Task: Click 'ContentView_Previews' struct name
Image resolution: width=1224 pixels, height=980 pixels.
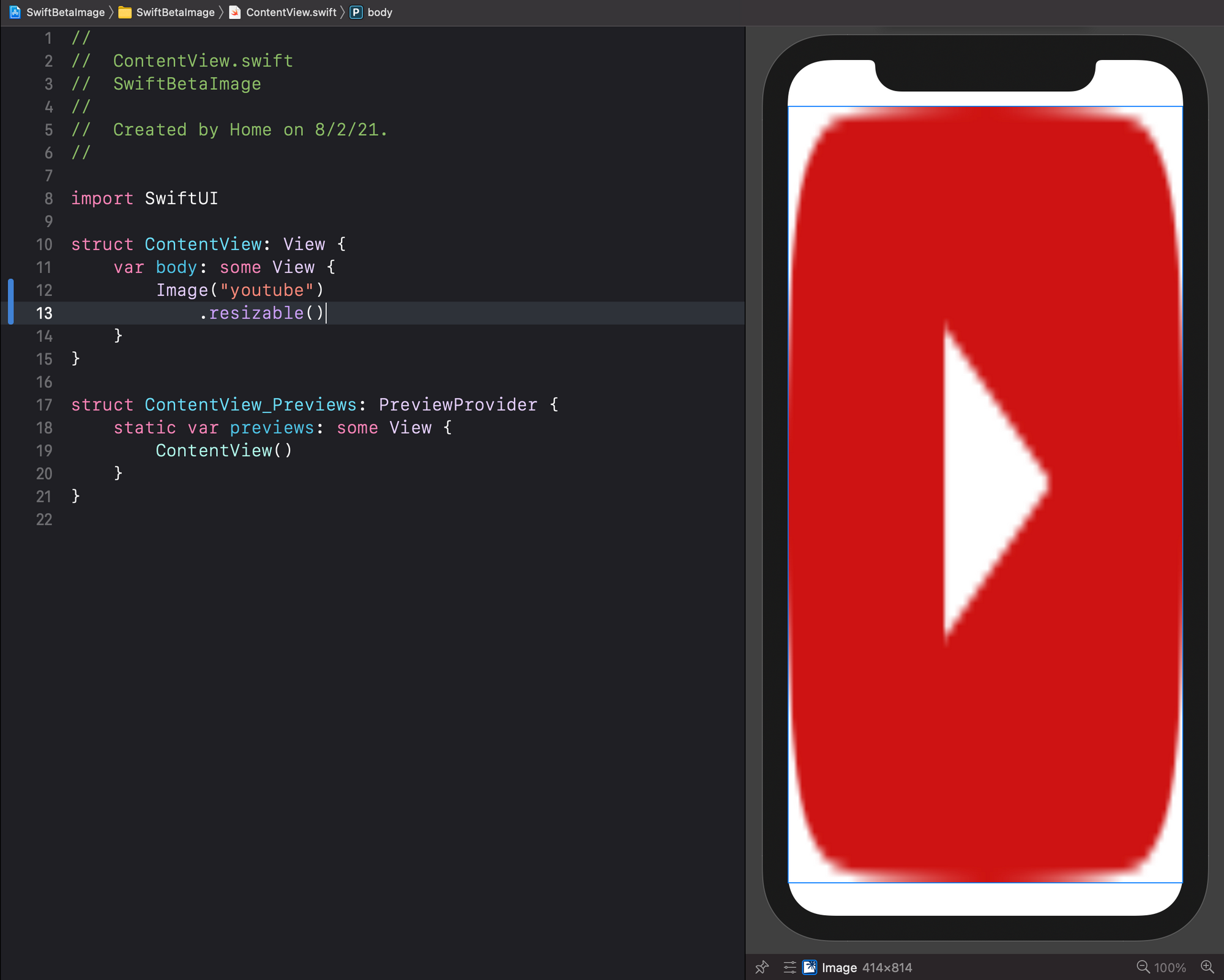Action: pyautogui.click(x=251, y=405)
